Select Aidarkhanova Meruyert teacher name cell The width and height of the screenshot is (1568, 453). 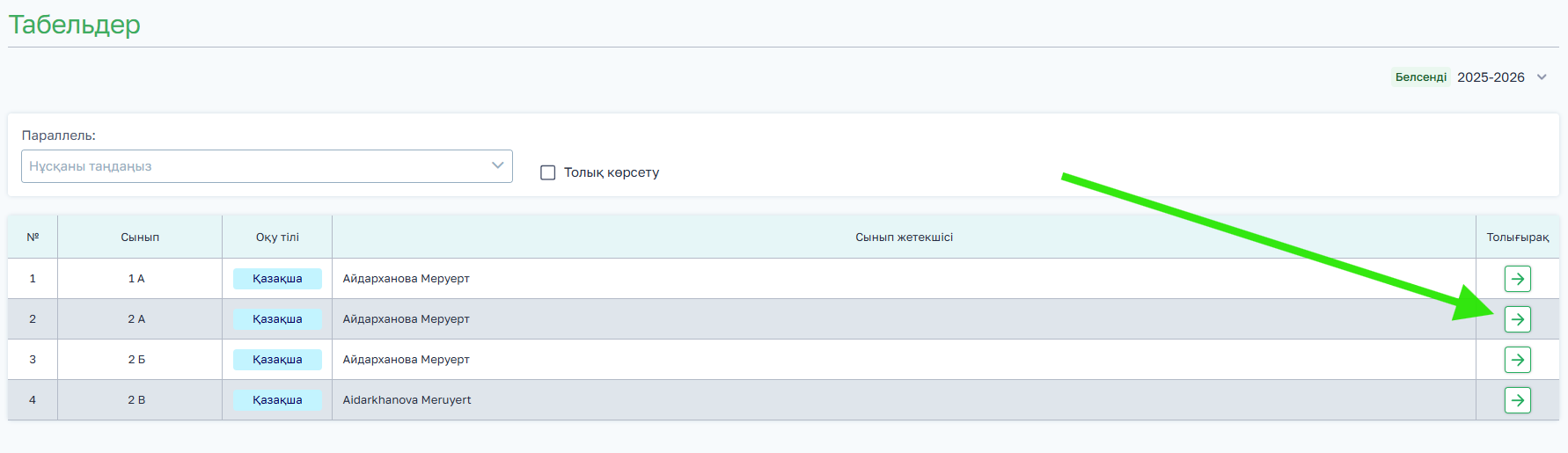[407, 400]
